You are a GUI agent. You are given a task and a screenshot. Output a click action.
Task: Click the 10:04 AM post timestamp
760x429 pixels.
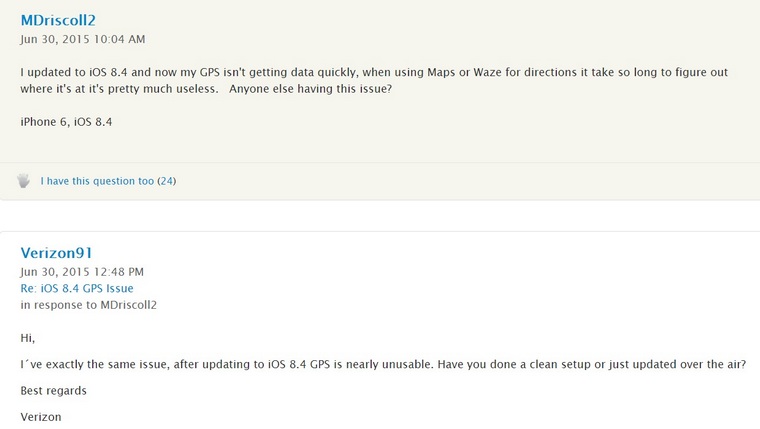click(83, 39)
